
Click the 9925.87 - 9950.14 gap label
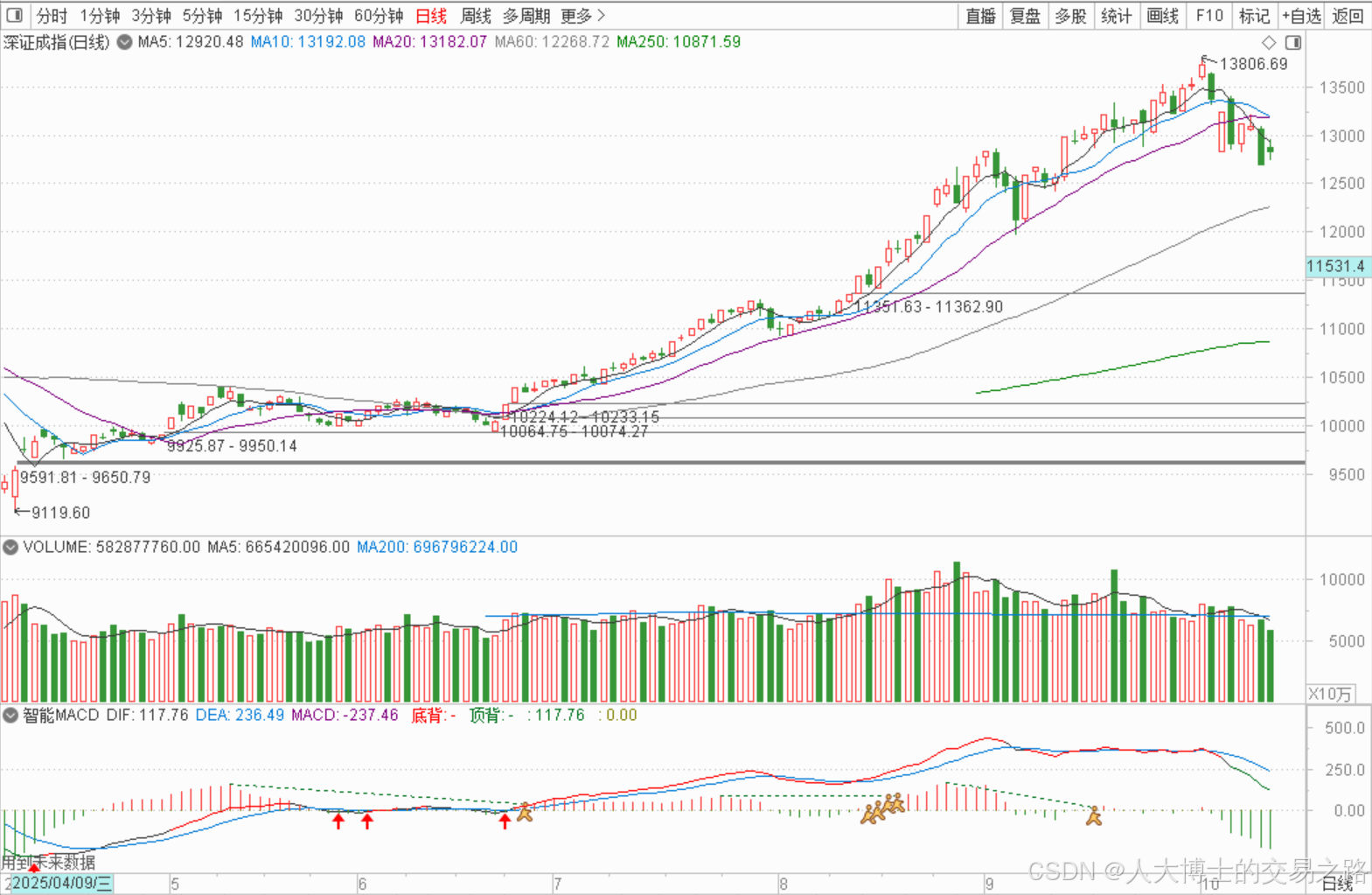tap(232, 446)
